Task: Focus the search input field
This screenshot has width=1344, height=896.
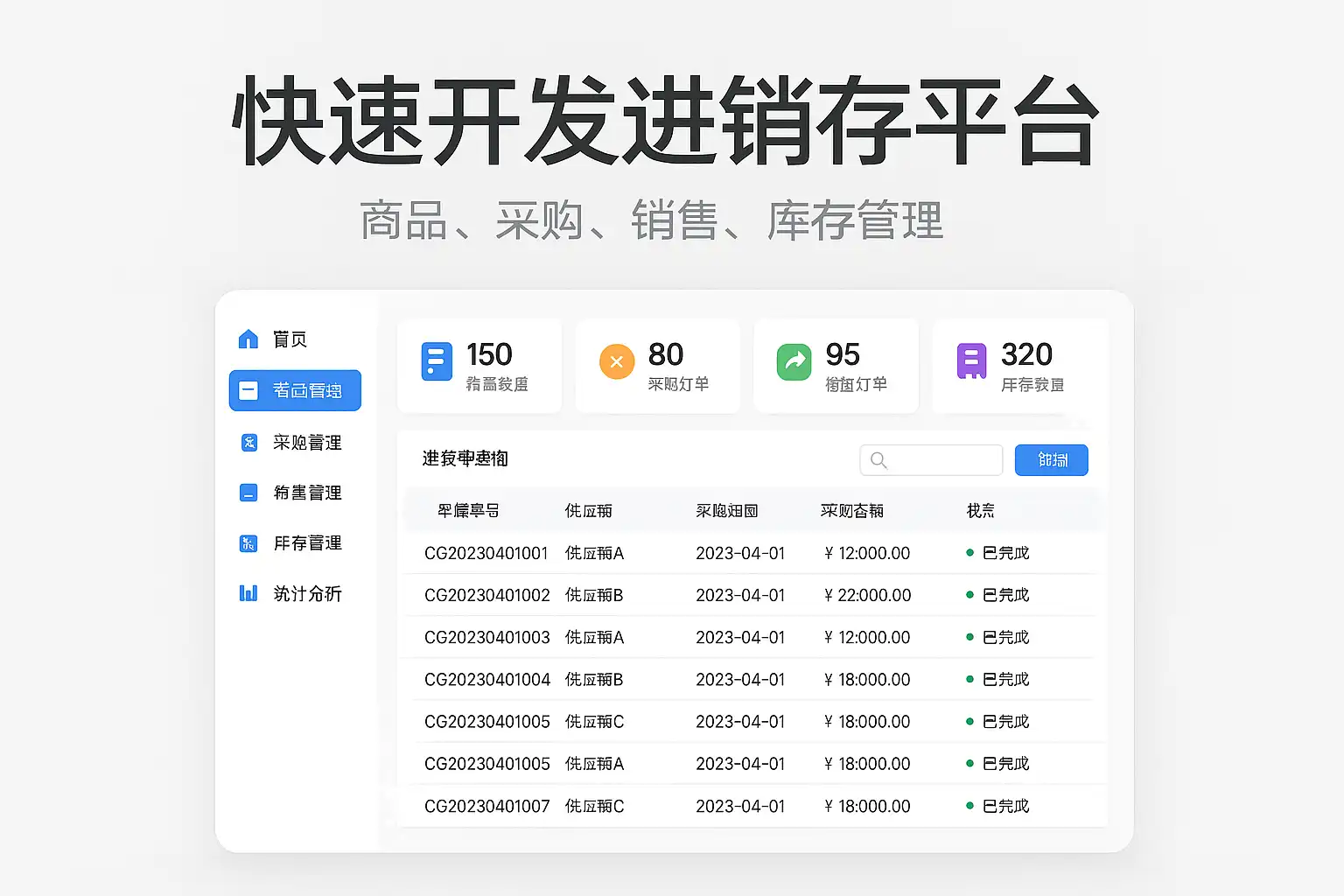Action: [931, 460]
